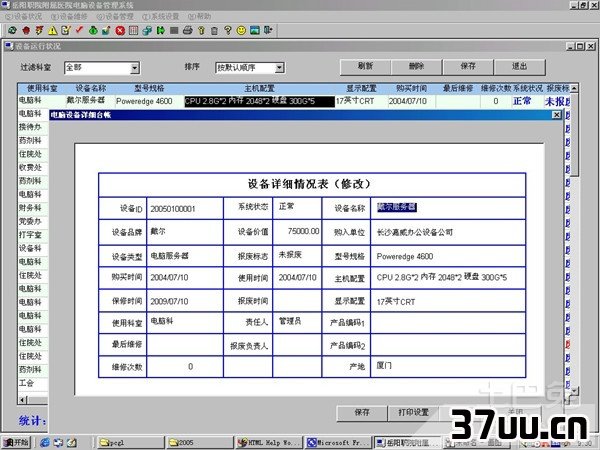Image resolution: width=600 pixels, height=450 pixels.
Task: Select the 党委办 row in table
Action: click(33, 221)
